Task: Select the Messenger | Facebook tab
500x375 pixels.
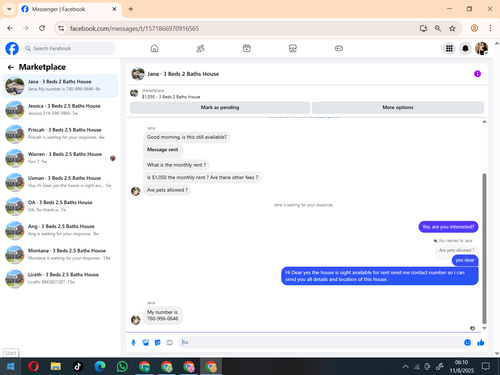Action: [x=69, y=9]
